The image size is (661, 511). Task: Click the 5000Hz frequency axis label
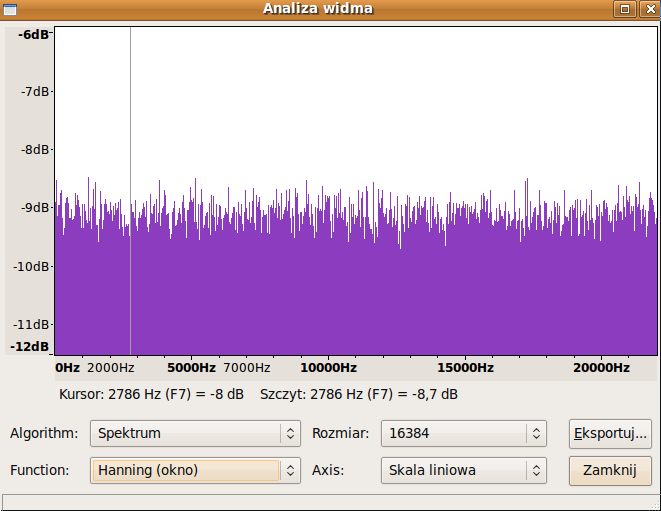coord(191,368)
